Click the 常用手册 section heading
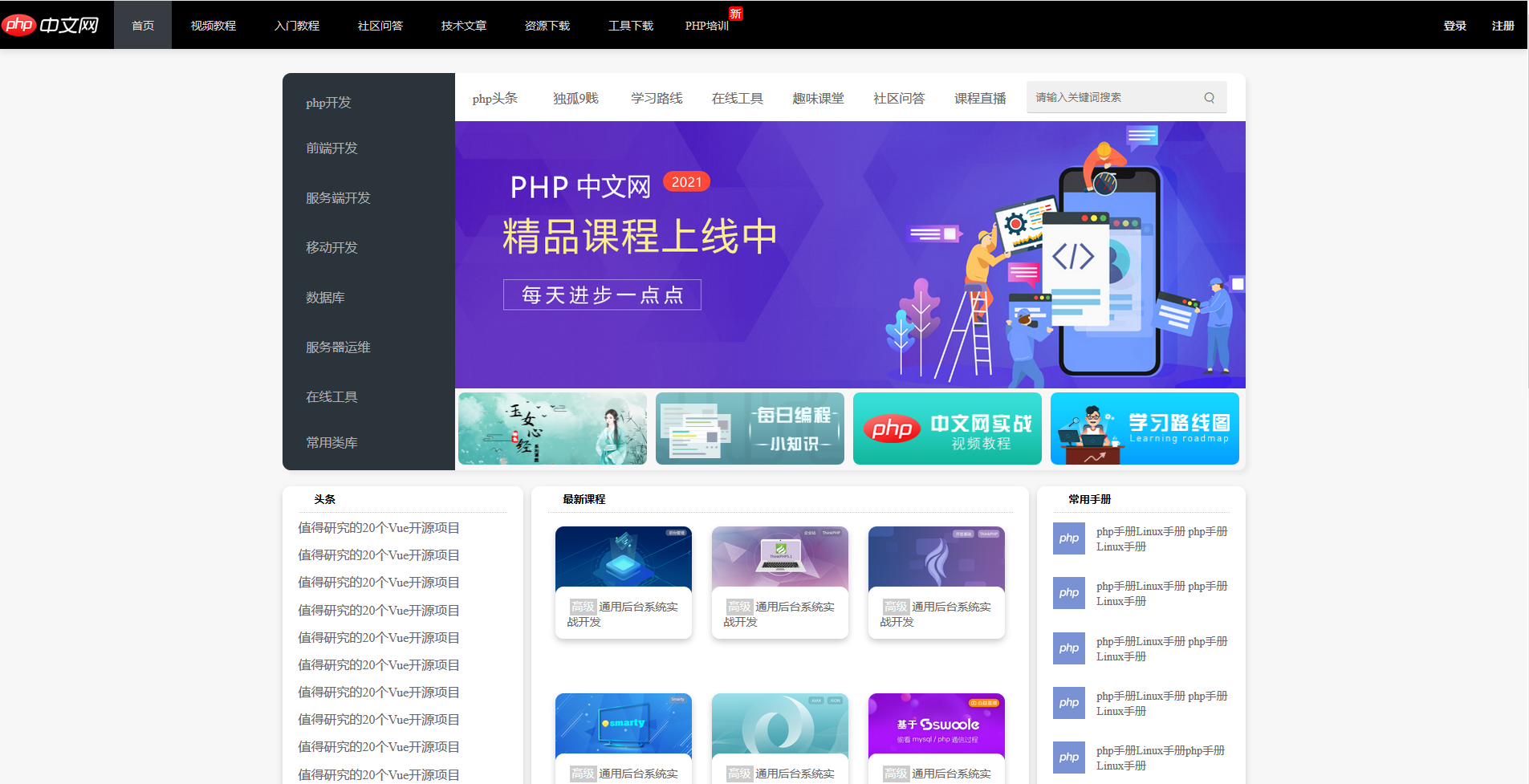1529x784 pixels. click(x=1089, y=499)
